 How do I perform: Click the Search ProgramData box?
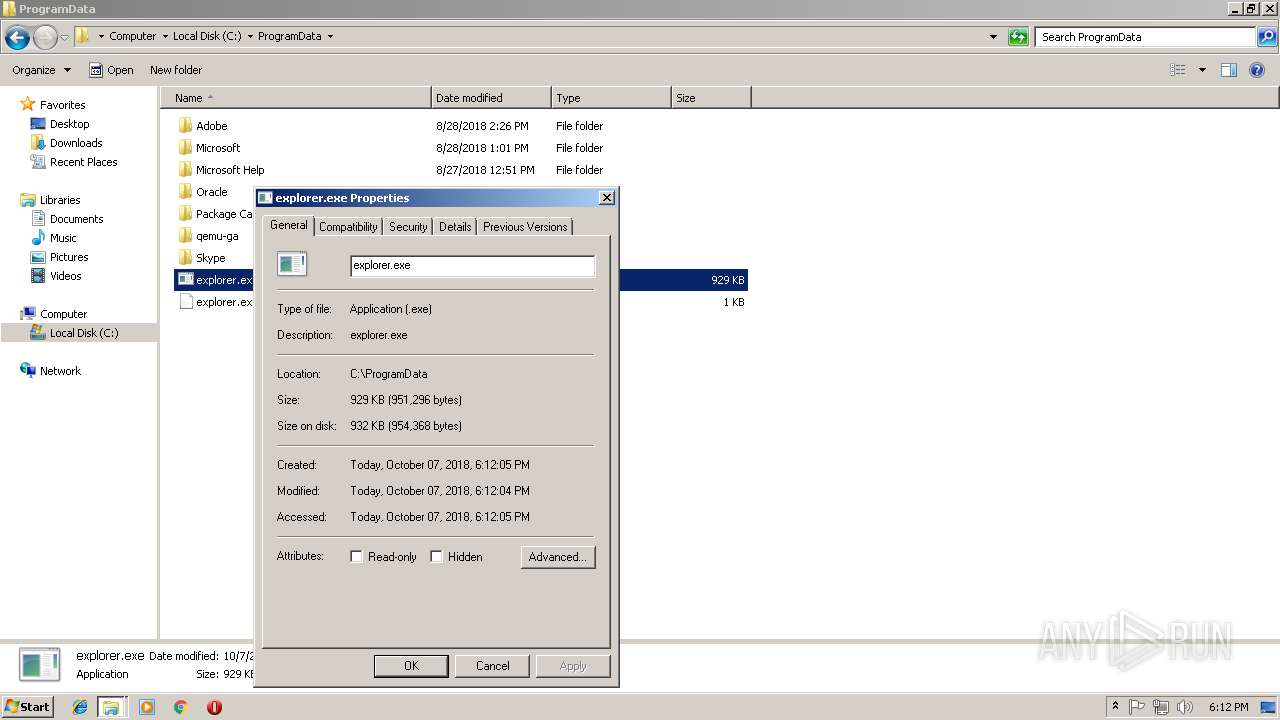(x=1145, y=37)
